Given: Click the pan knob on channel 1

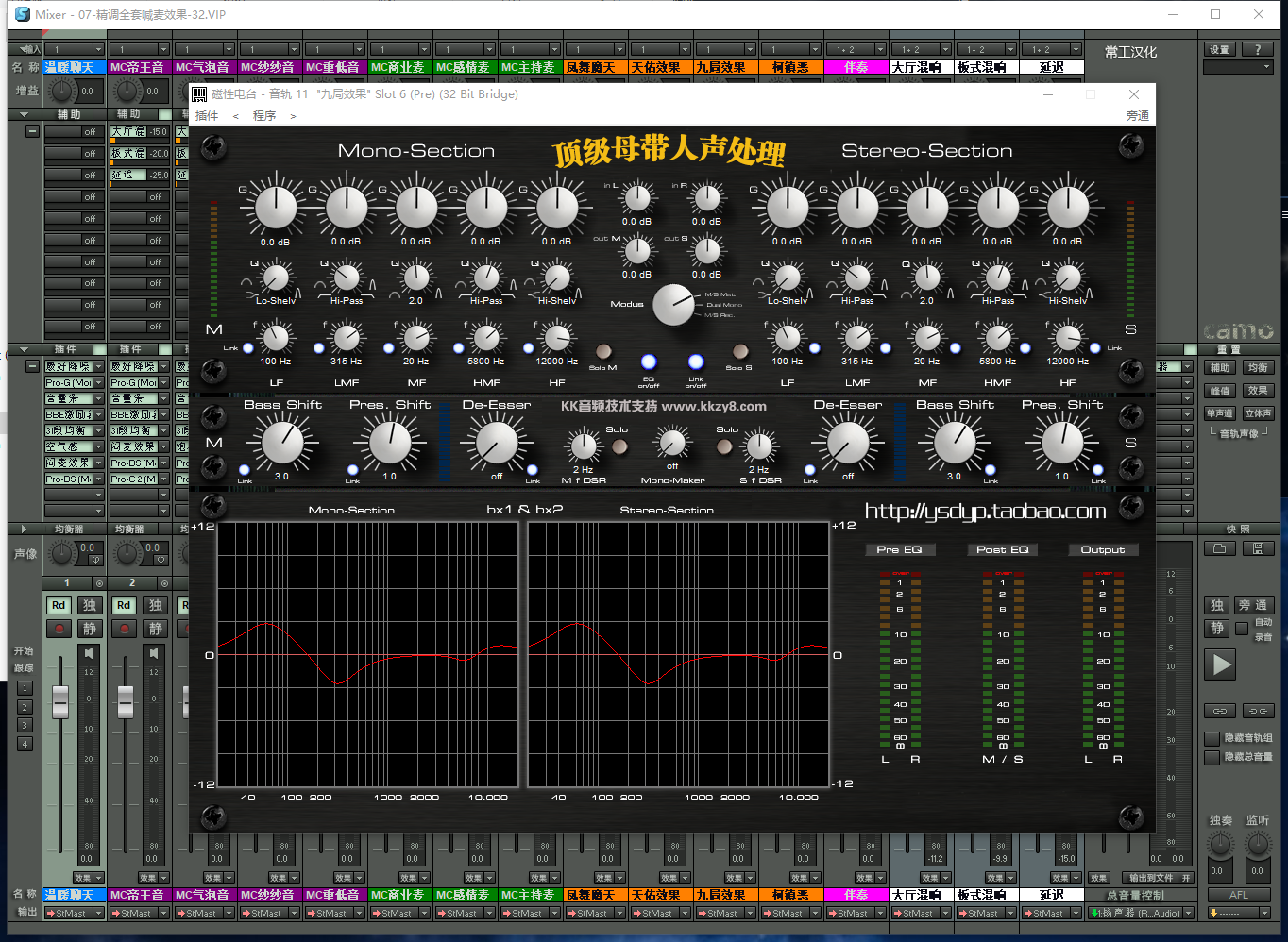Looking at the screenshot, I should 62,553.
